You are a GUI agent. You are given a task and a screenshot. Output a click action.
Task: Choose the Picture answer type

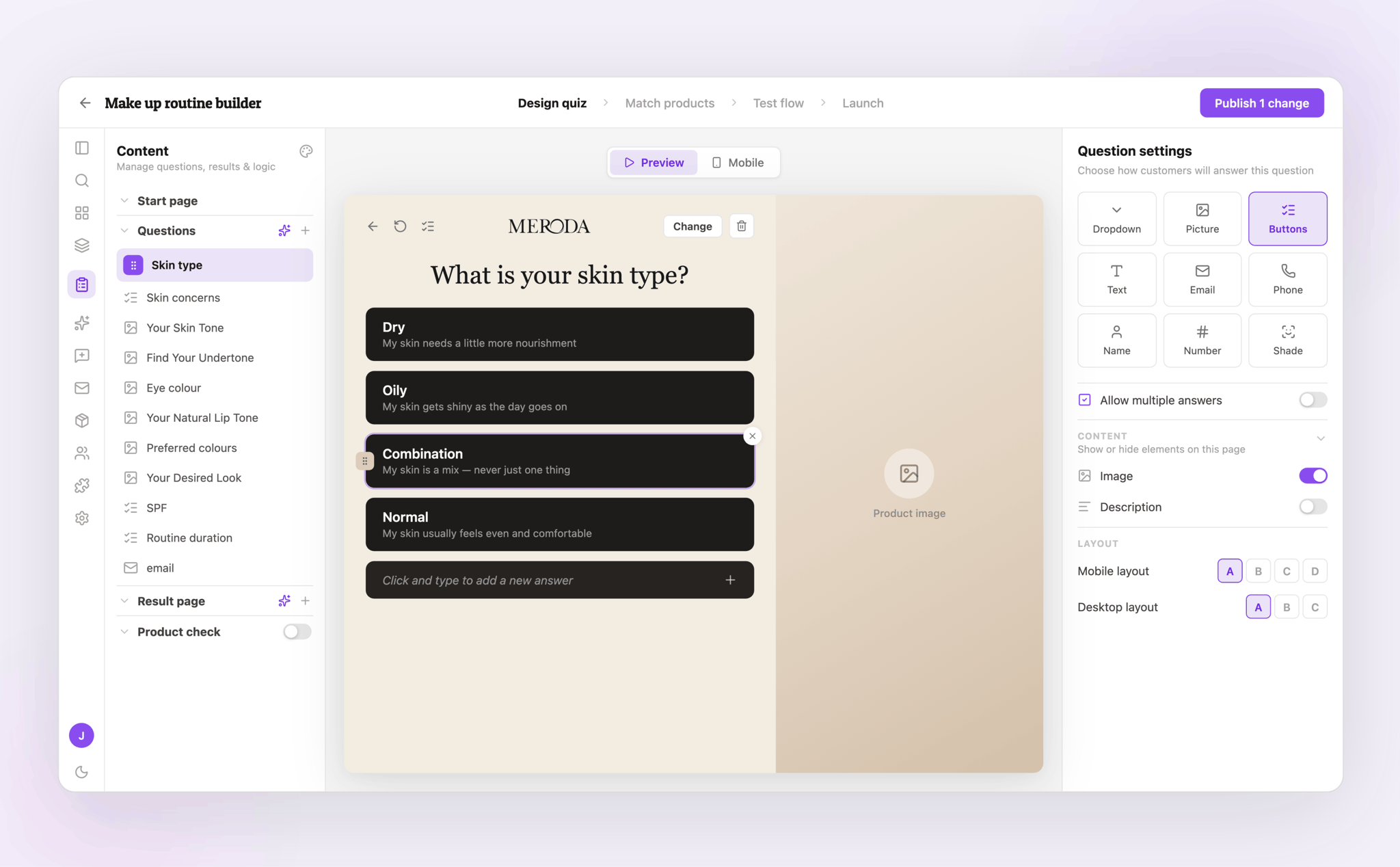[1202, 219]
